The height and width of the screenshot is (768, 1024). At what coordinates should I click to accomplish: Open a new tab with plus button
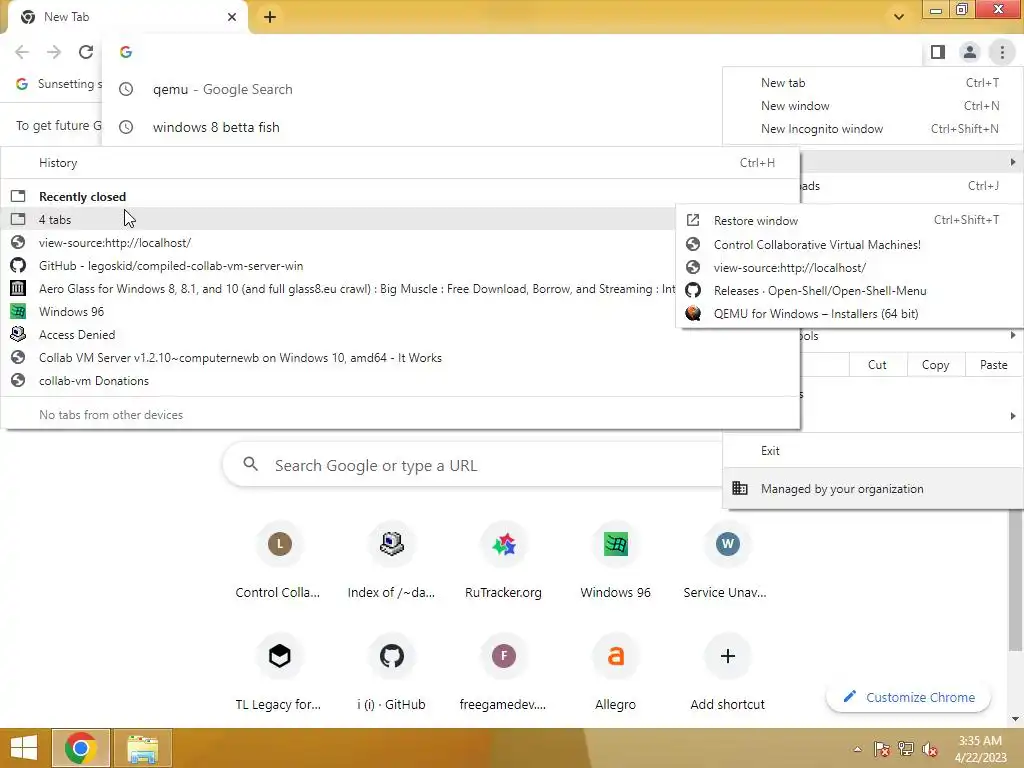(x=270, y=17)
